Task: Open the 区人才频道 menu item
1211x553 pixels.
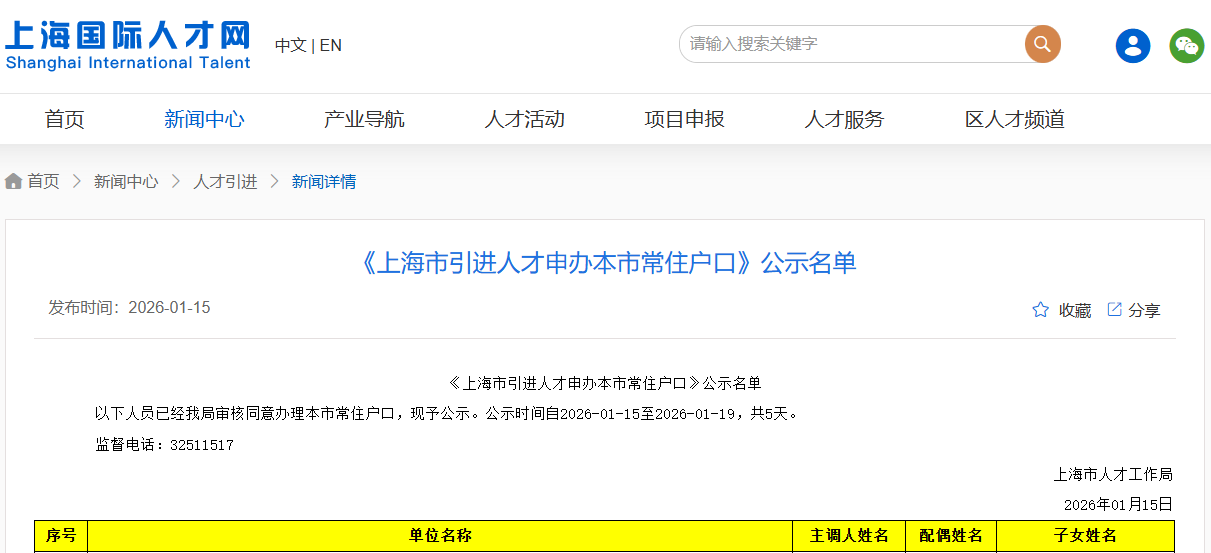Action: pos(1014,119)
